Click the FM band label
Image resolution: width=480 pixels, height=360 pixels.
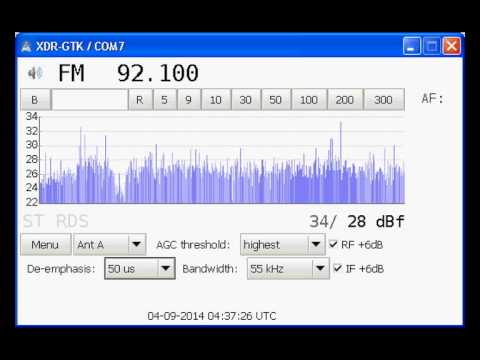71,73
